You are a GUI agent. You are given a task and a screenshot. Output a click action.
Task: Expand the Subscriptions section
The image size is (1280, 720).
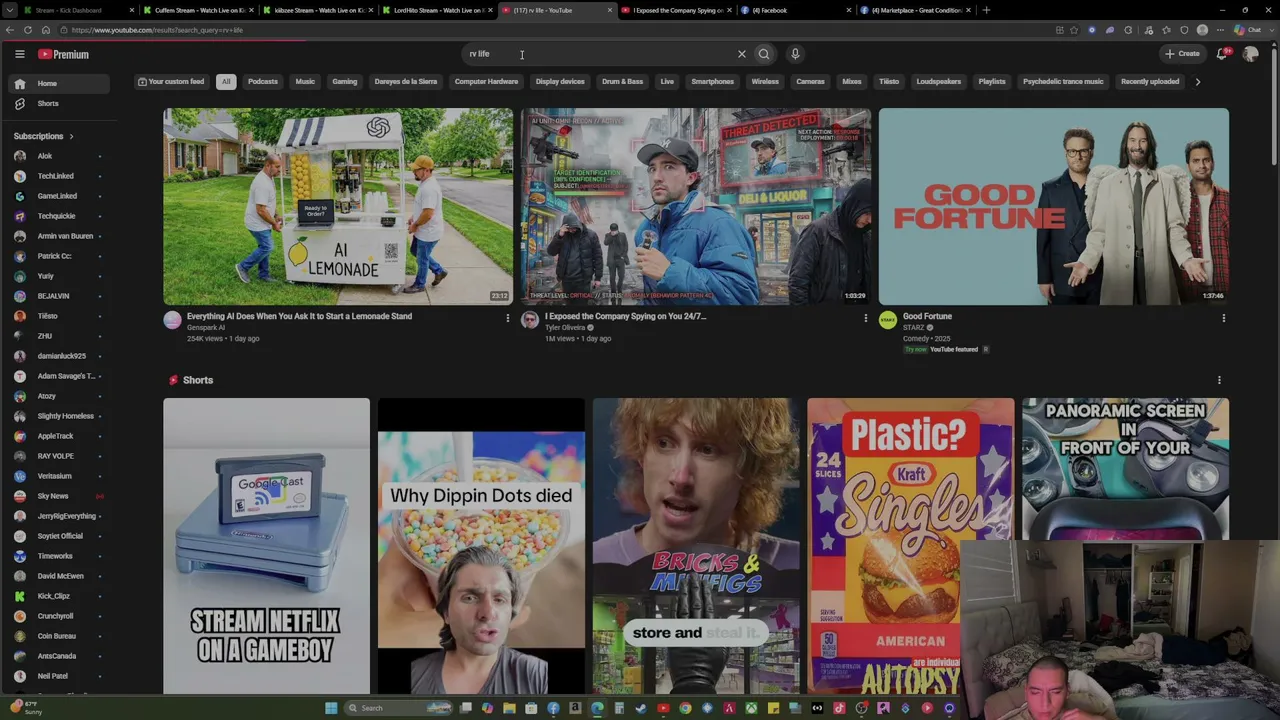[x=44, y=136]
